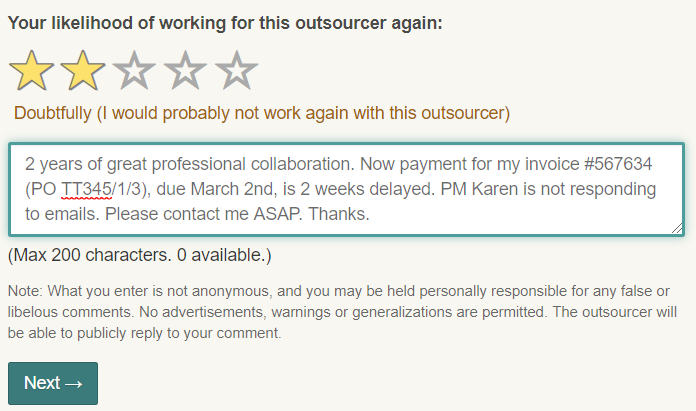Rate three stars for this outsourcer

point(134,71)
